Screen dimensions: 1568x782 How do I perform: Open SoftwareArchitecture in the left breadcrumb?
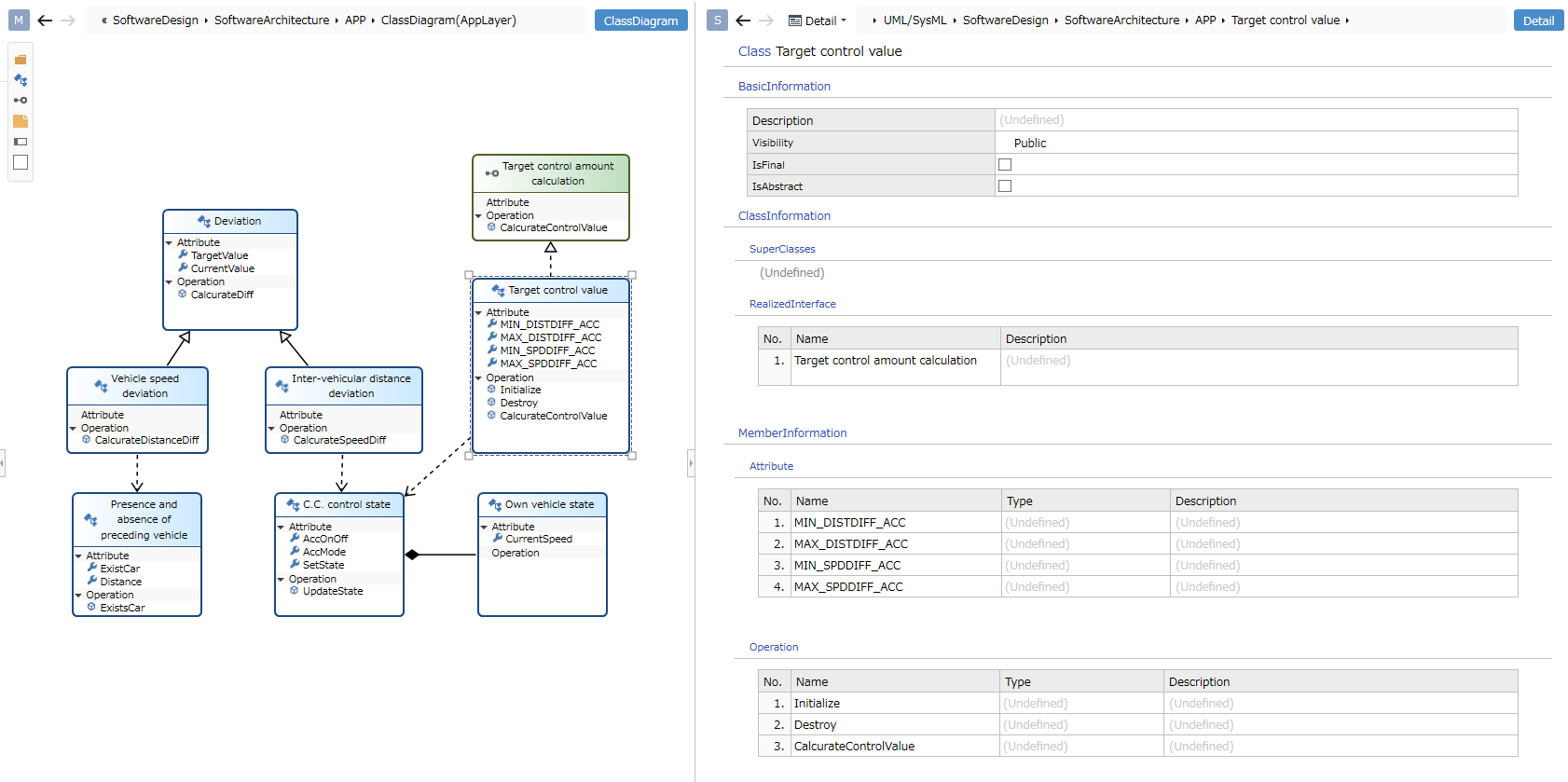271,21
